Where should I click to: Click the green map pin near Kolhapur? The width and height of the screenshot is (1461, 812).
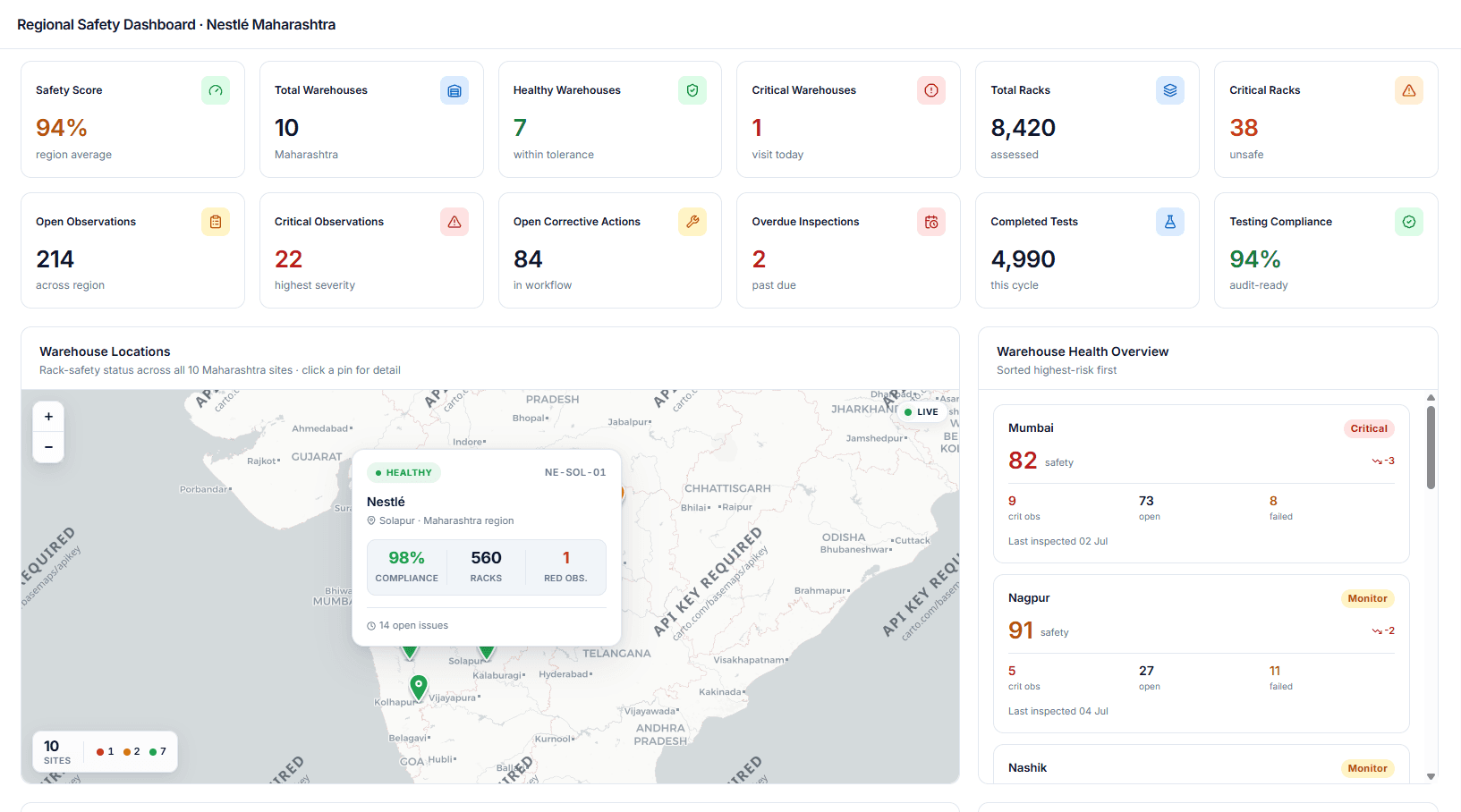click(418, 687)
